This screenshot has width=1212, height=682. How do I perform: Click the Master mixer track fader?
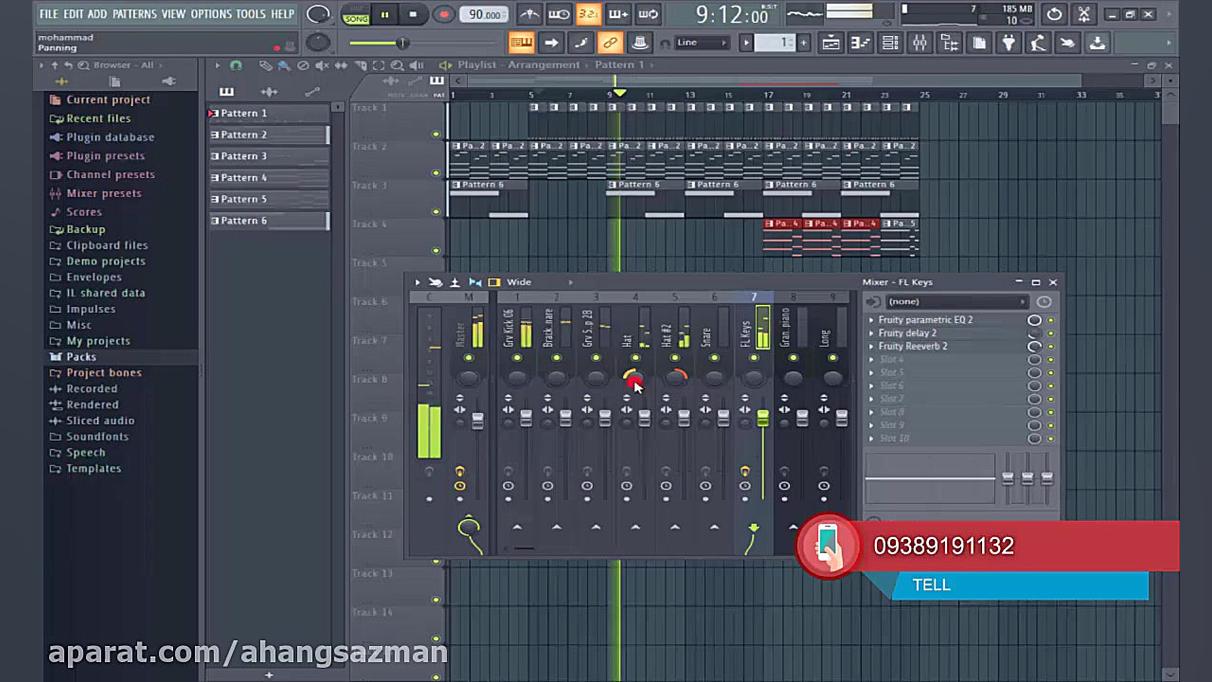pyautogui.click(x=477, y=420)
